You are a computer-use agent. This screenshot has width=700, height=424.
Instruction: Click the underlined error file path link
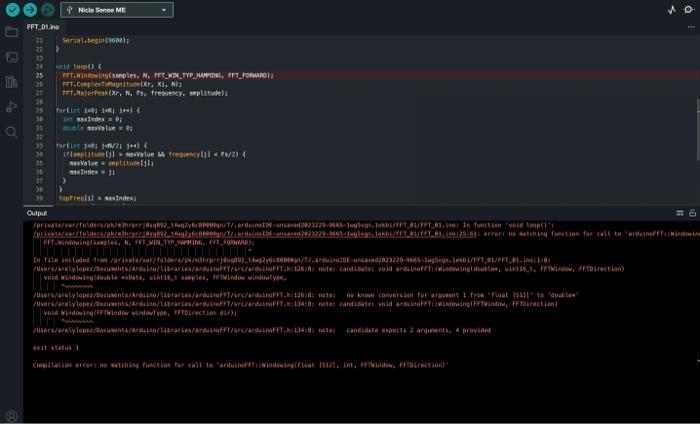click(256, 233)
